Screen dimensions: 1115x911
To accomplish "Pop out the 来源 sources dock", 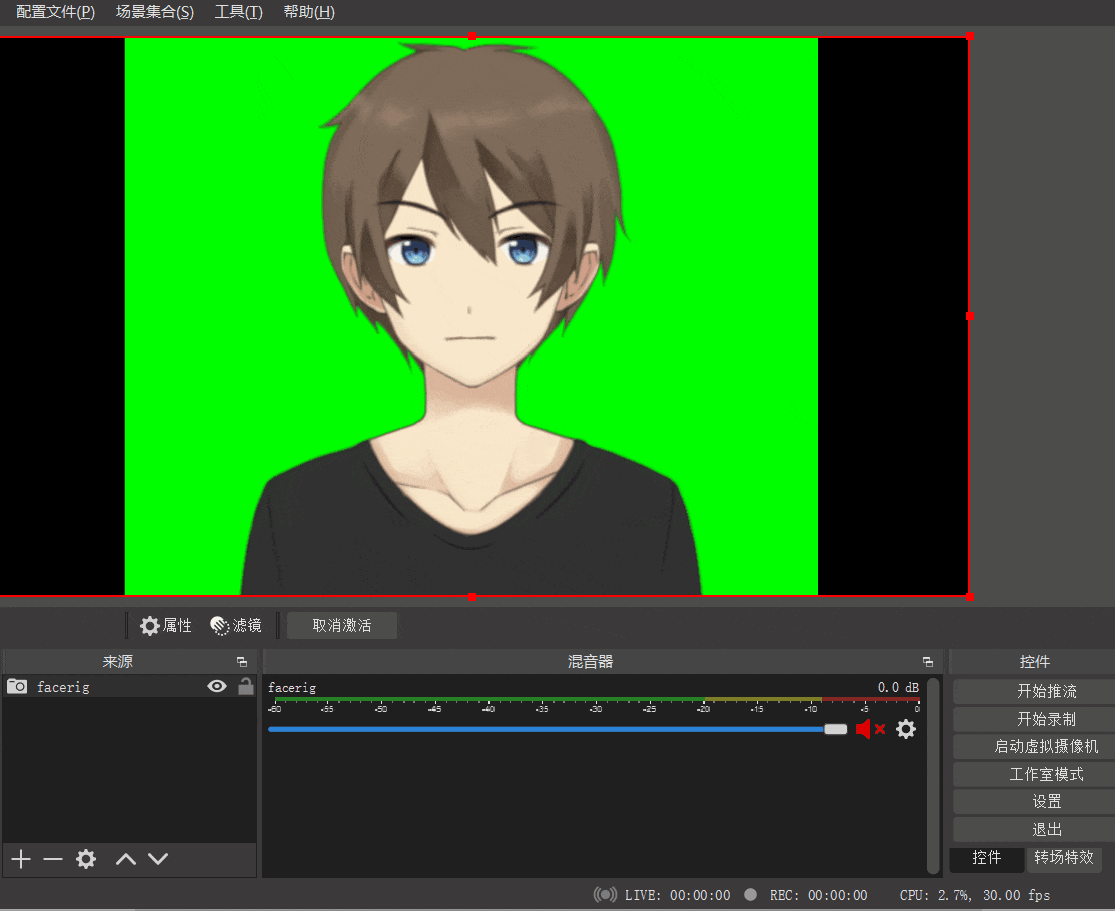I will (242, 661).
